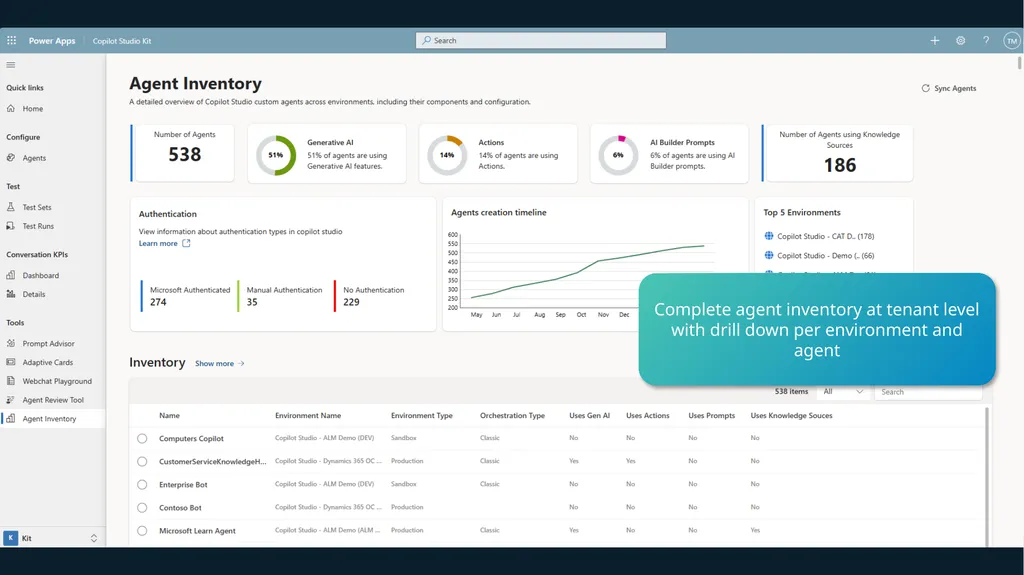Click the Uses Knowledge Souces column header
The image size is (1024, 575).
point(791,416)
